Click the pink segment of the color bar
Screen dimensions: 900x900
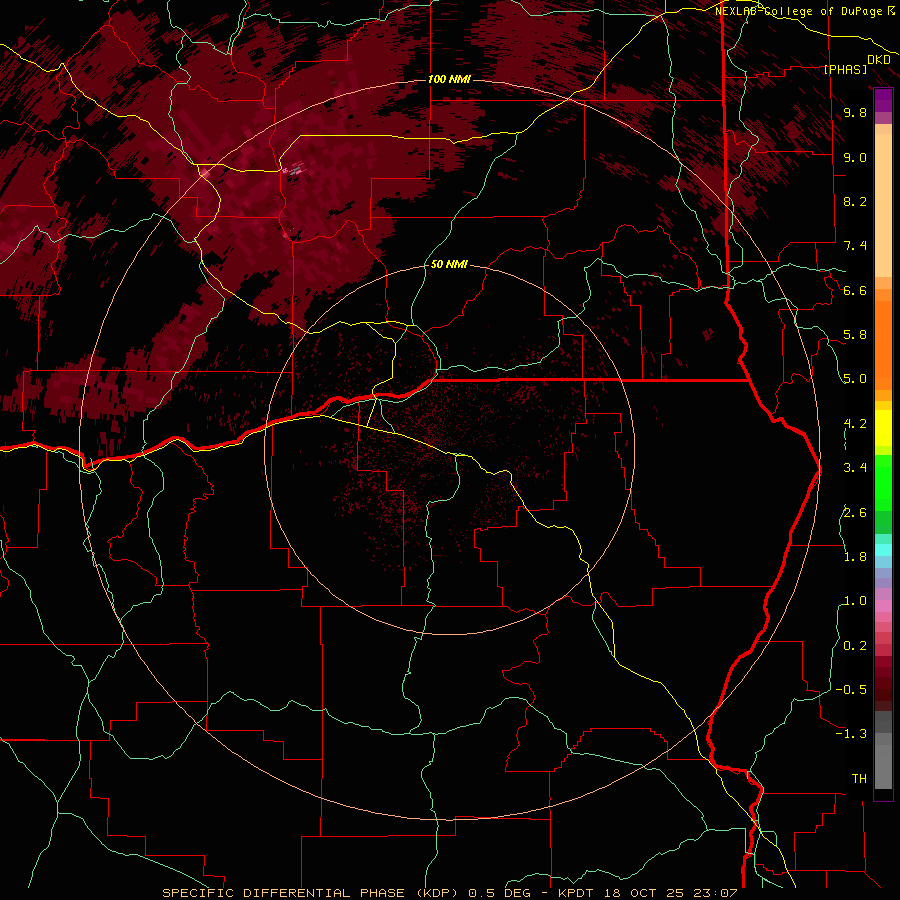tap(883, 606)
